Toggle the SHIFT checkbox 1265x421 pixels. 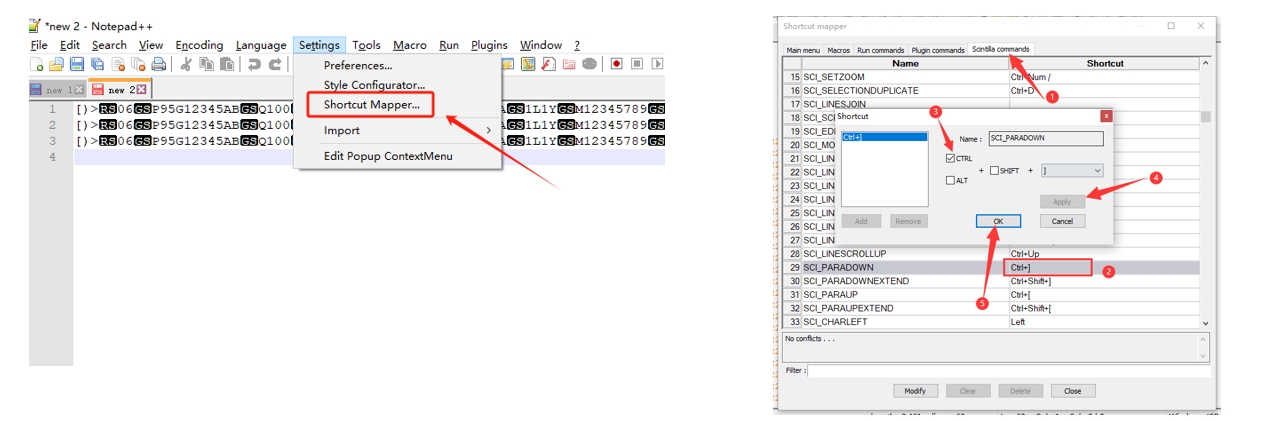tap(994, 171)
